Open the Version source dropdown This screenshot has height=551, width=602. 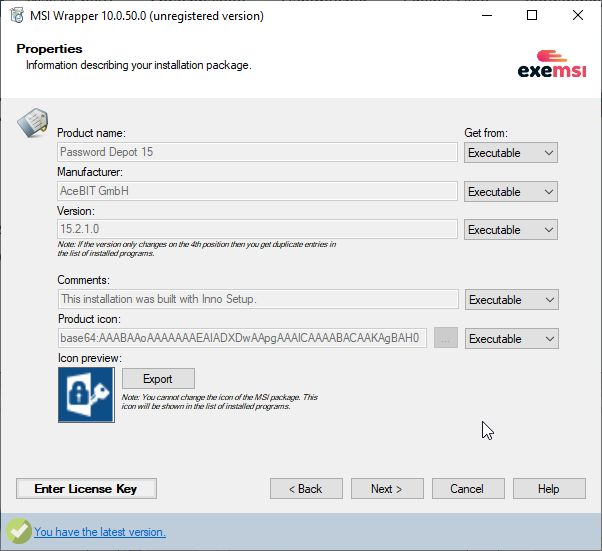pyautogui.click(x=511, y=230)
